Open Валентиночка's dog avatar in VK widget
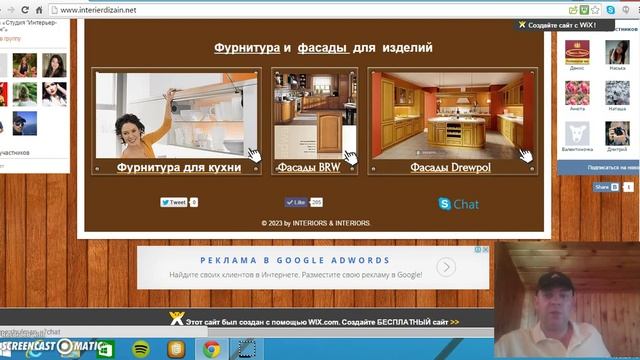 pyautogui.click(x=577, y=133)
